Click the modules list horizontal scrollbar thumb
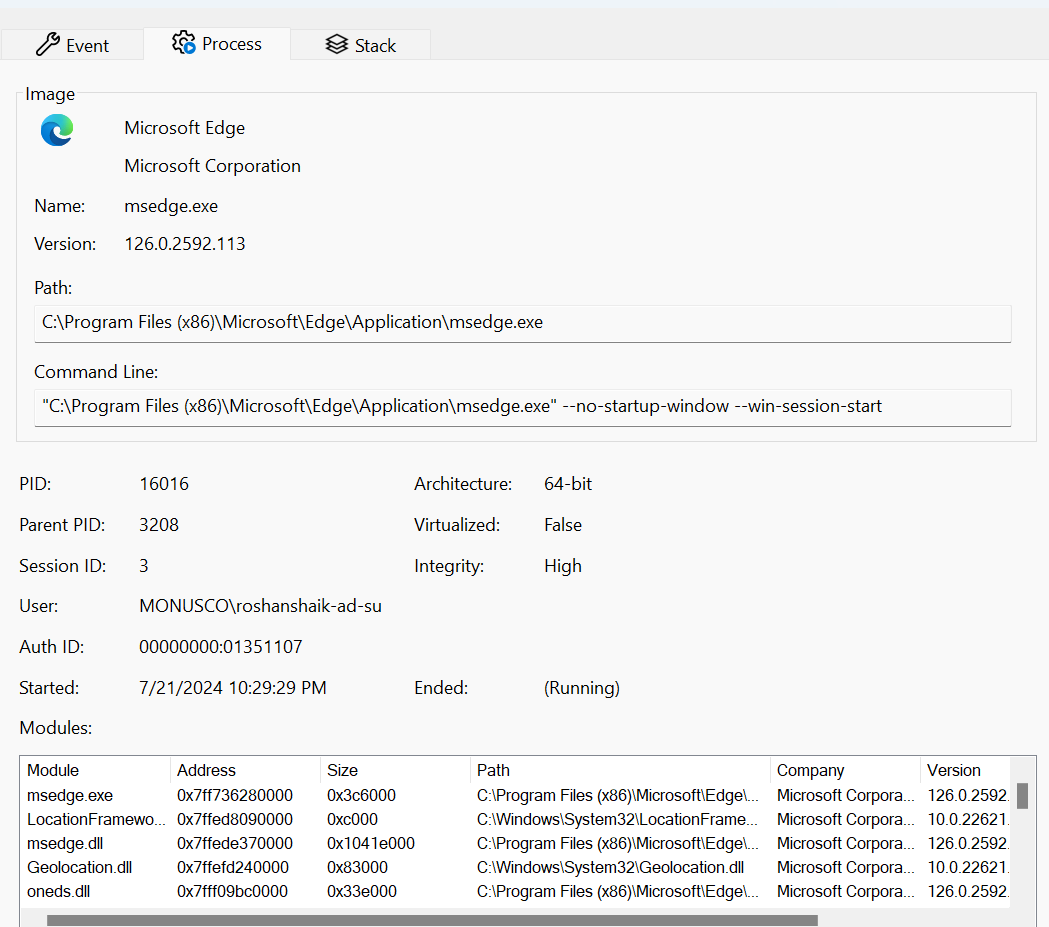 tap(432, 920)
